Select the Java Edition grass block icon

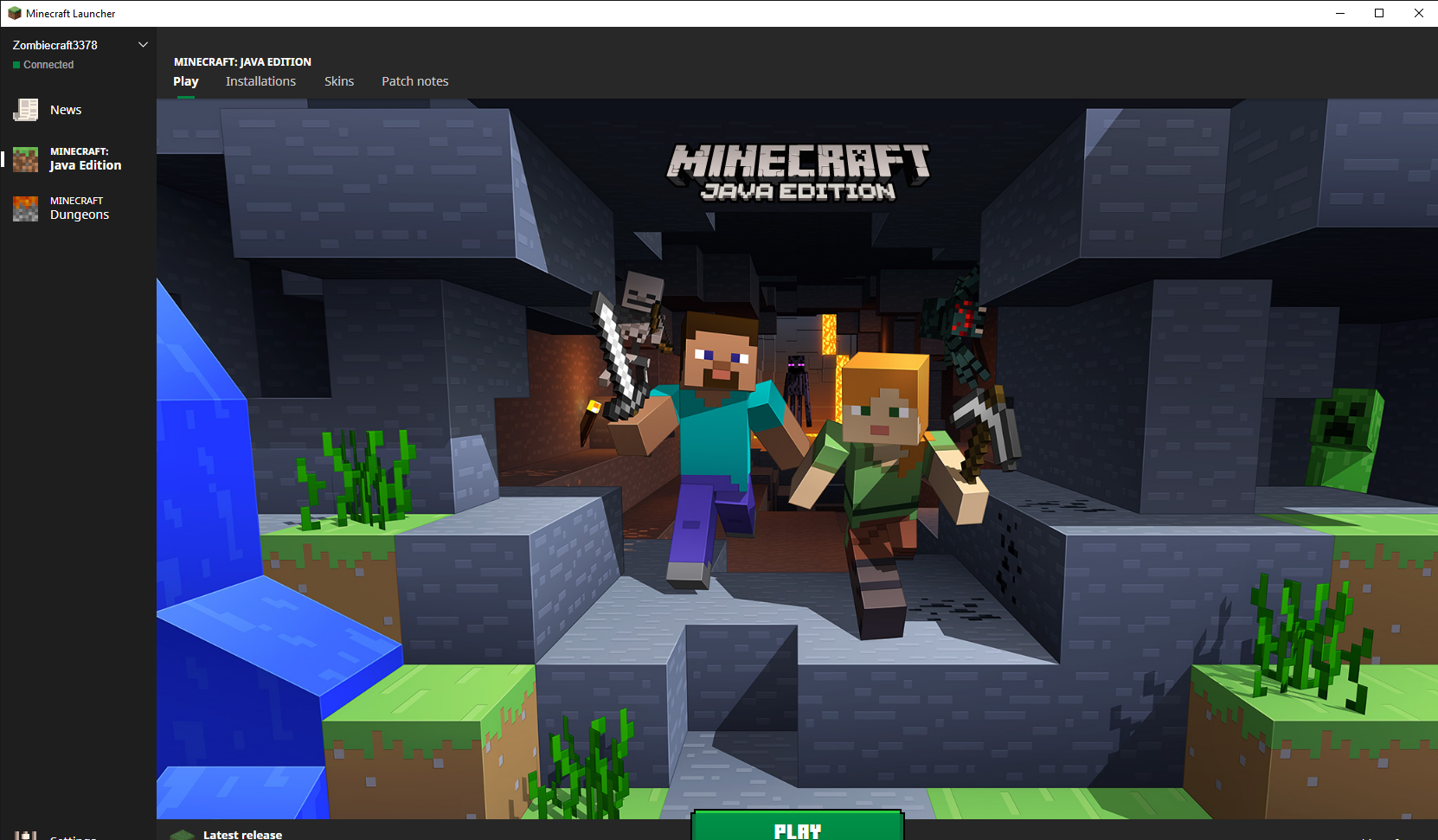(x=25, y=159)
